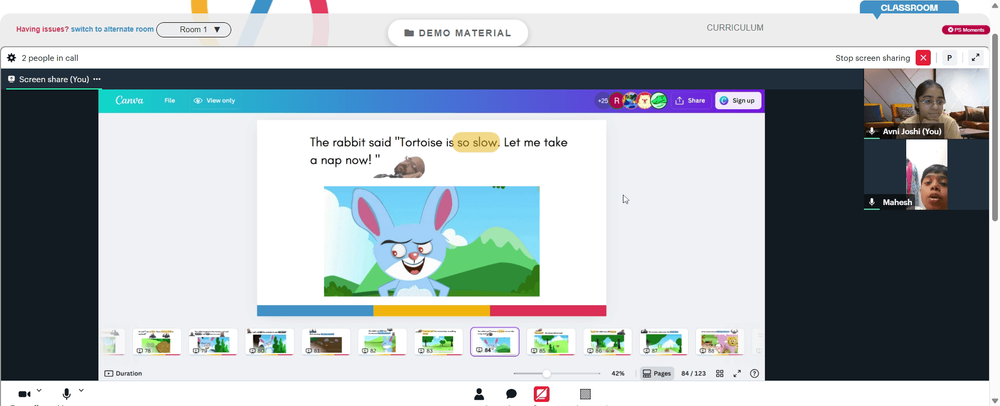Image resolution: width=1000 pixels, height=406 pixels.
Task: Select page 85 thumbnail
Action: (x=551, y=342)
